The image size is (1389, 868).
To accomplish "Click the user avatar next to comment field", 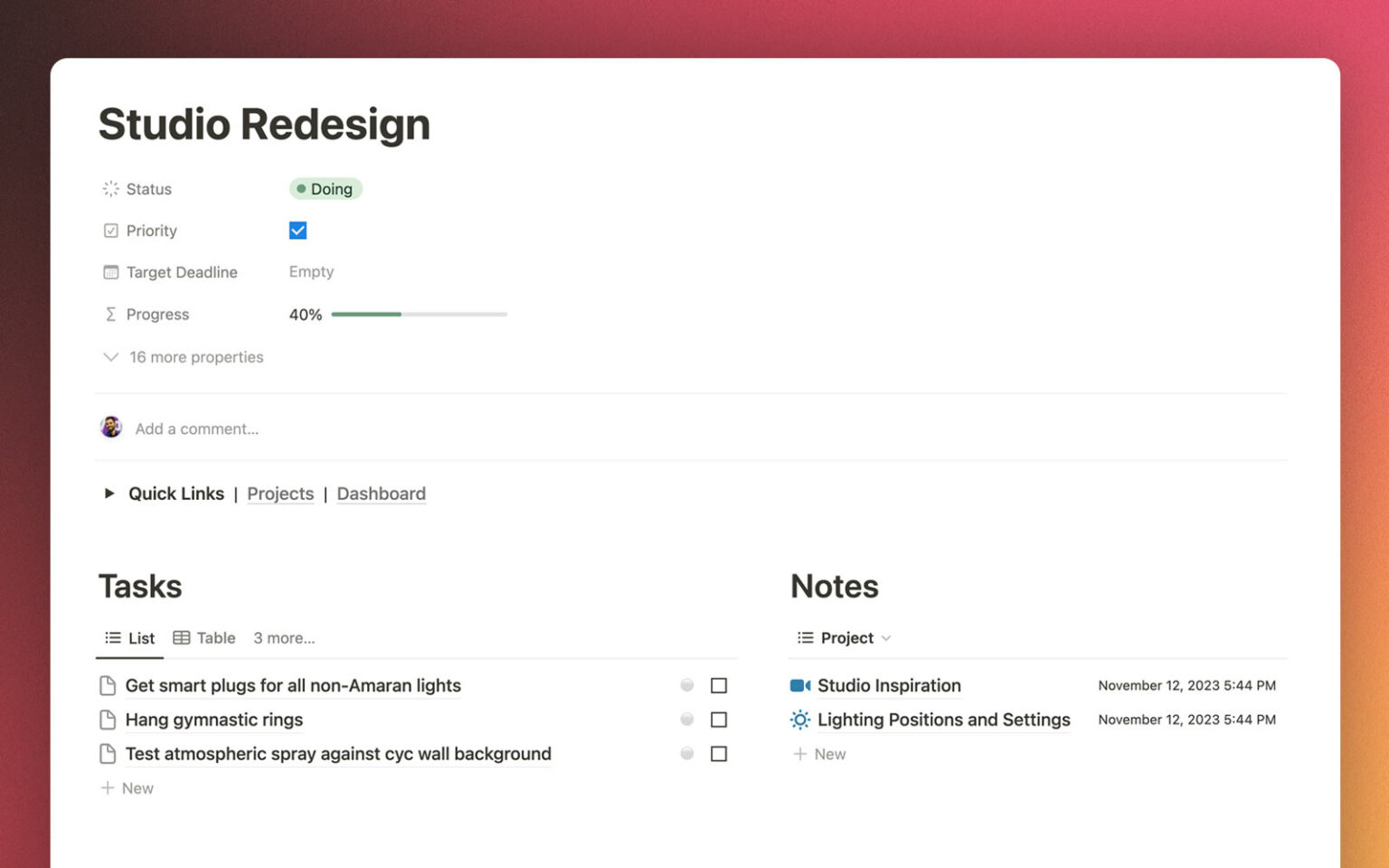I will pyautogui.click(x=111, y=428).
